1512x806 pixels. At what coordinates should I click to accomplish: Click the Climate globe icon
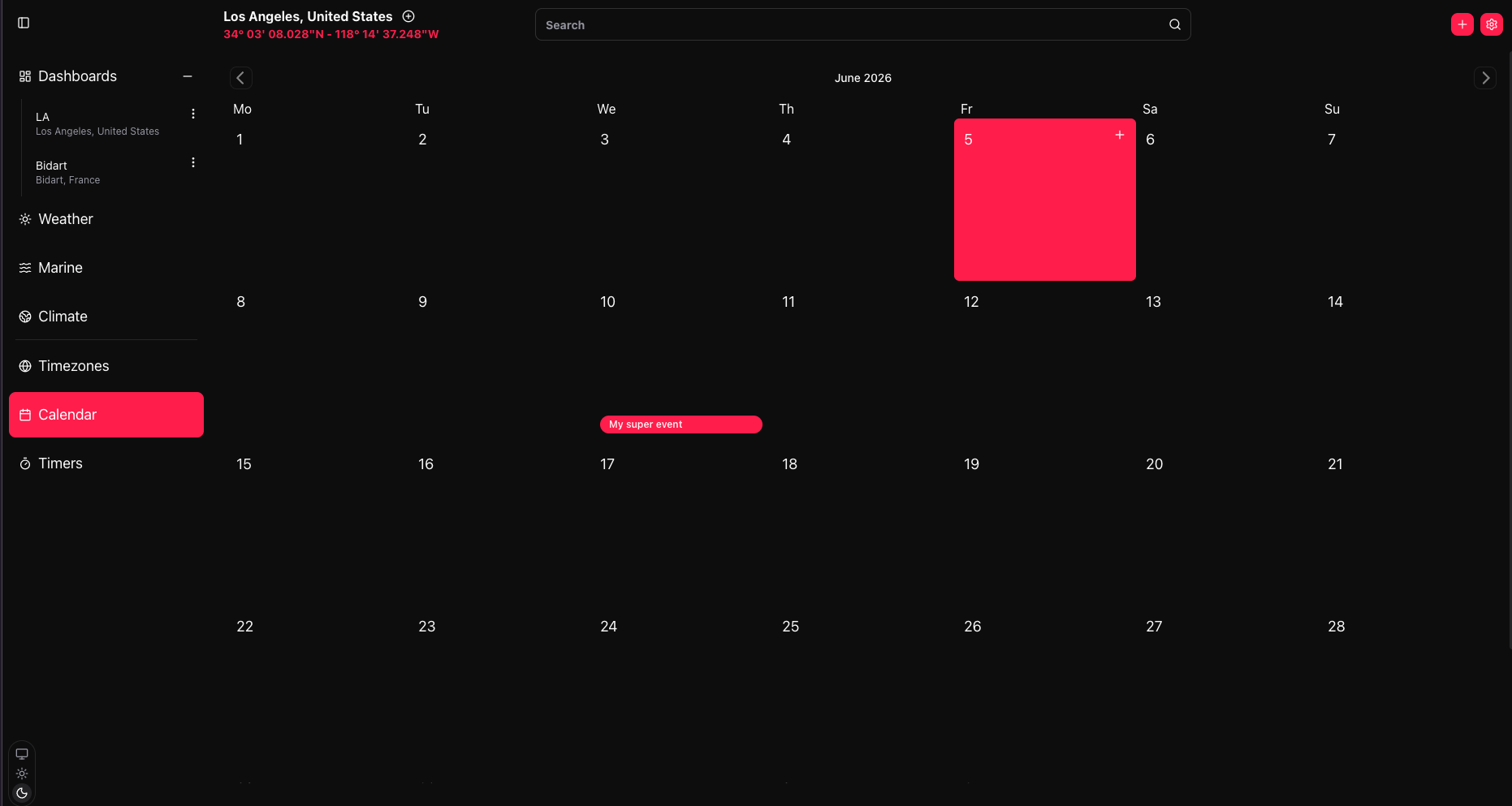[x=25, y=317]
